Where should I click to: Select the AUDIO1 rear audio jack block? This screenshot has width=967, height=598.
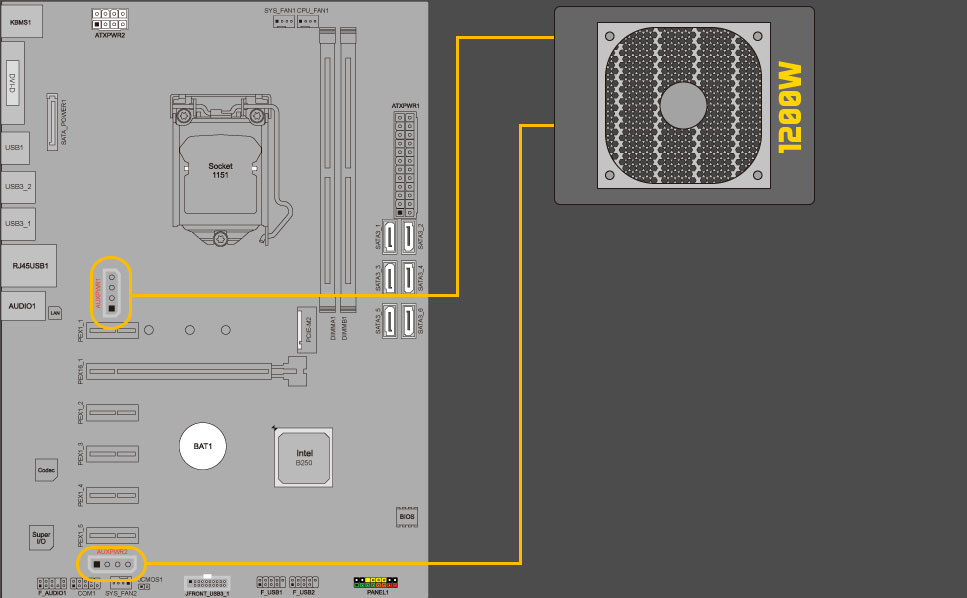[22, 305]
